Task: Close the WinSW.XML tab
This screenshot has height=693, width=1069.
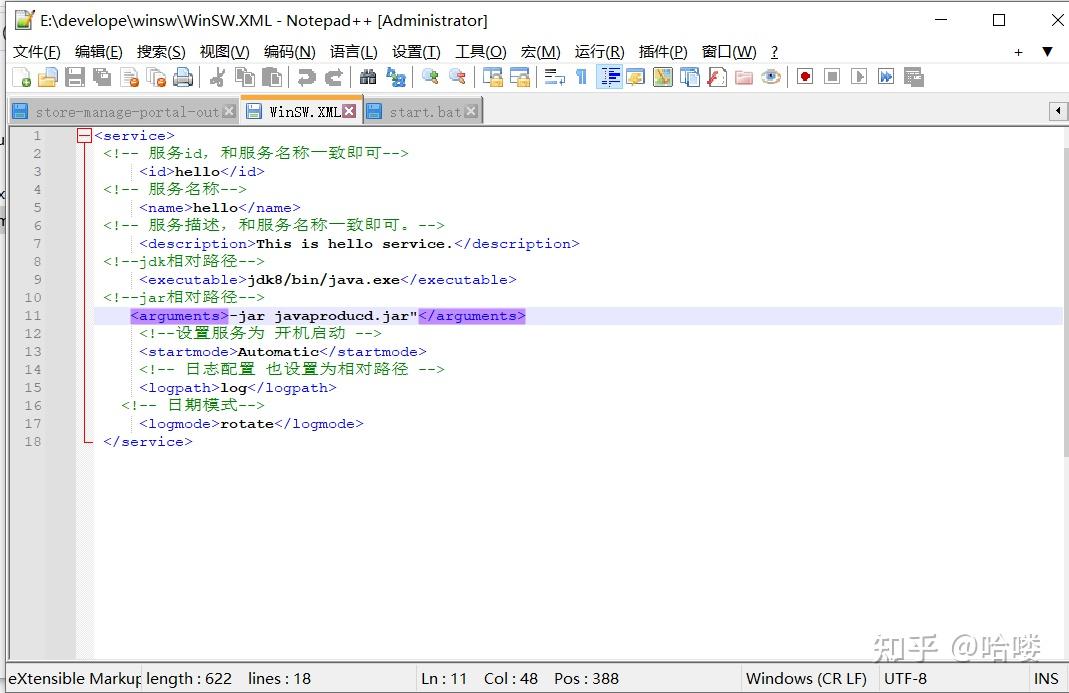Action: tap(349, 111)
